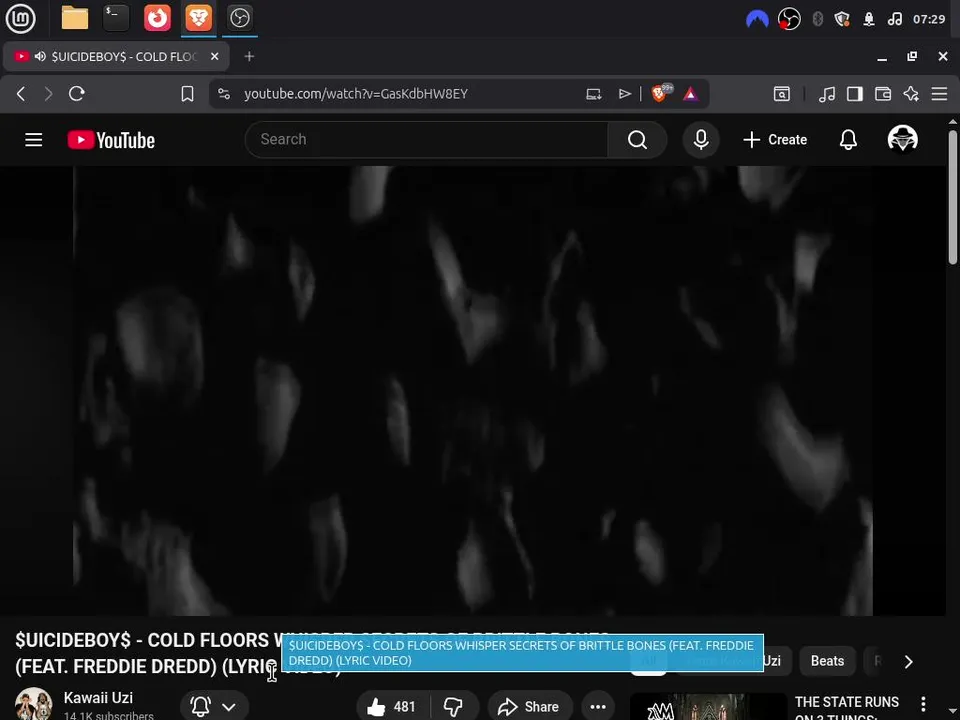Toggle the browser sidebar panel
Image resolution: width=960 pixels, height=720 pixels.
point(855,94)
